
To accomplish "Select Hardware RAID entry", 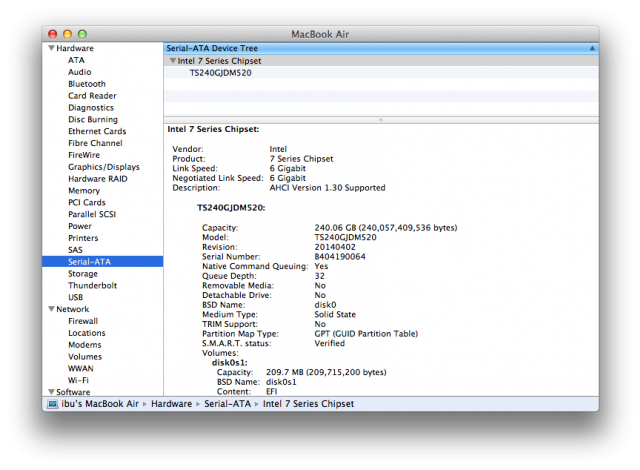I will click(x=98, y=179).
